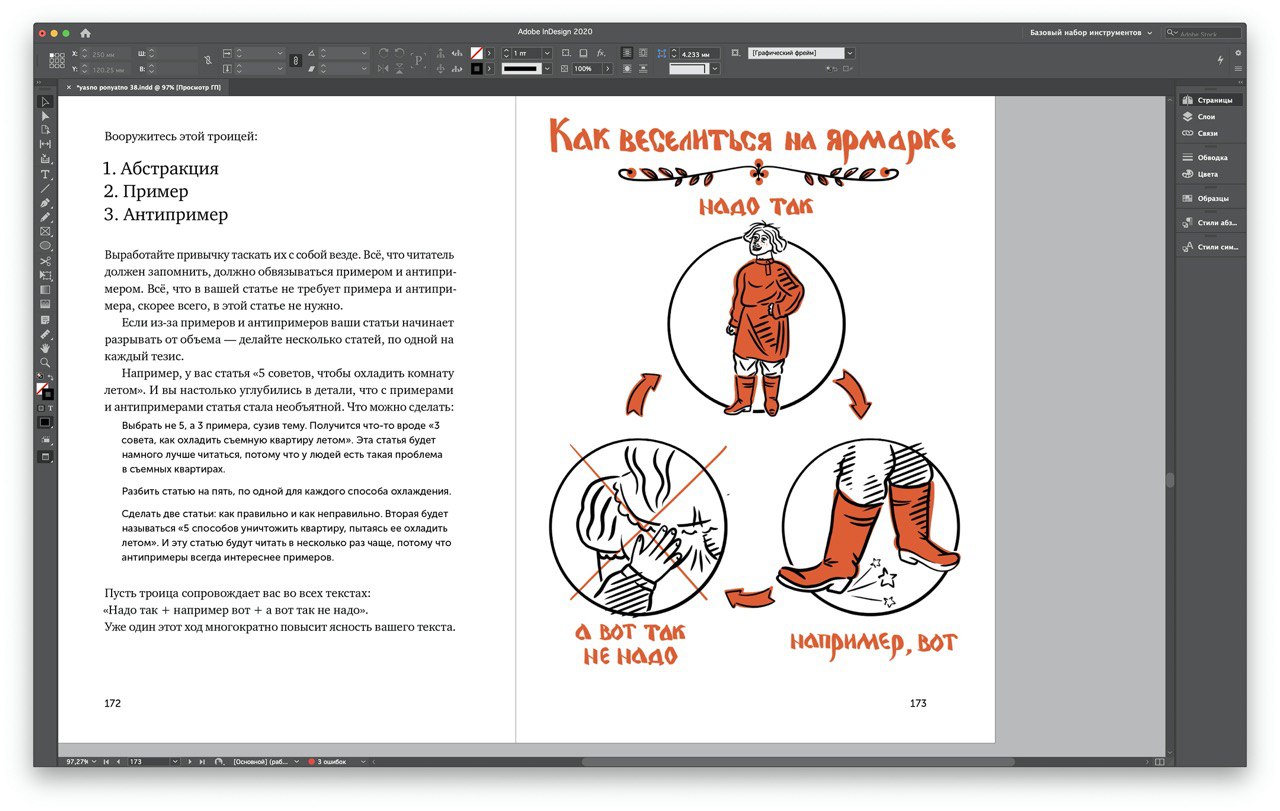Select the Type tool
1280x811 pixels.
[45, 174]
